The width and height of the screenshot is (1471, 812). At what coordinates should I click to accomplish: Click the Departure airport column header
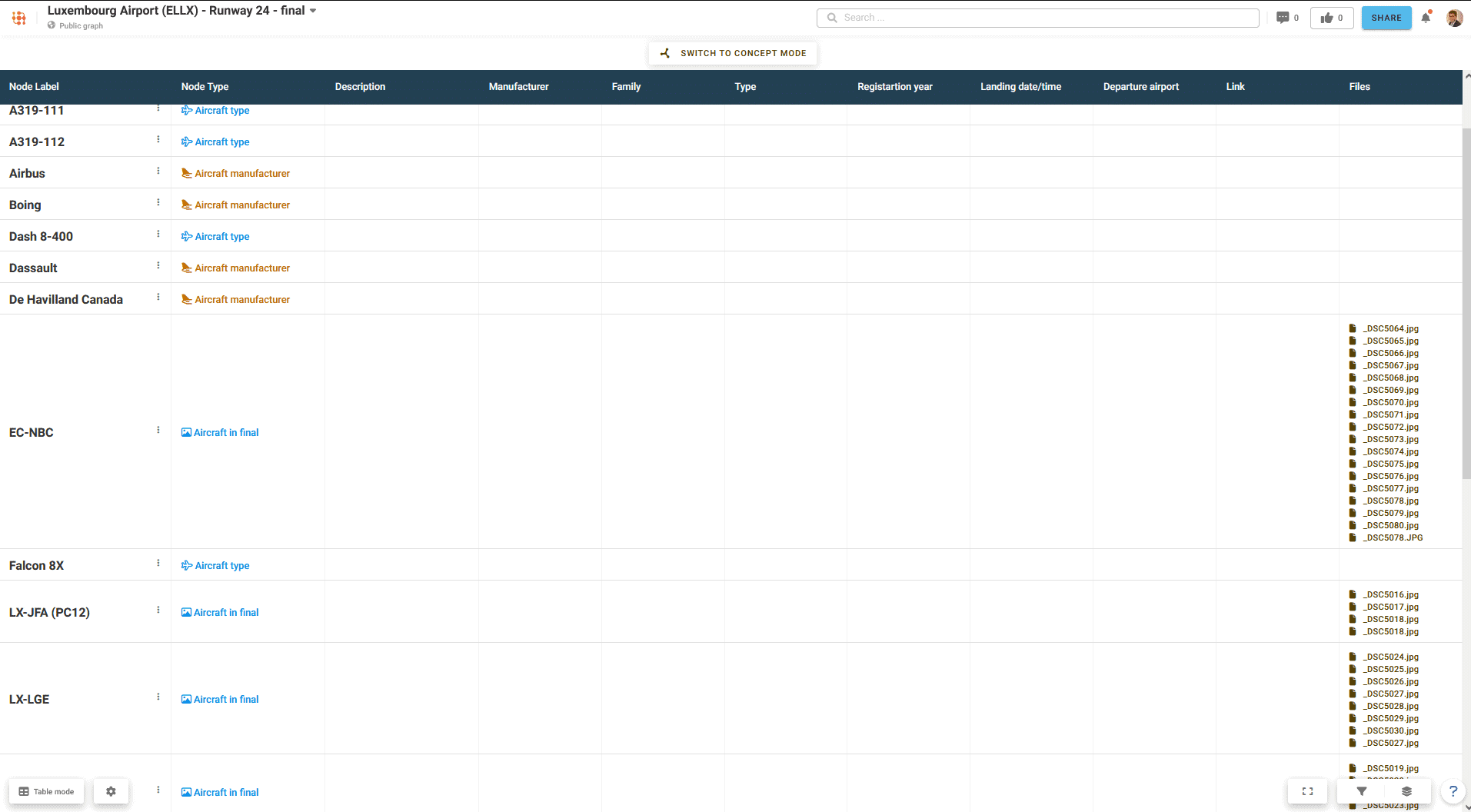(x=1140, y=87)
